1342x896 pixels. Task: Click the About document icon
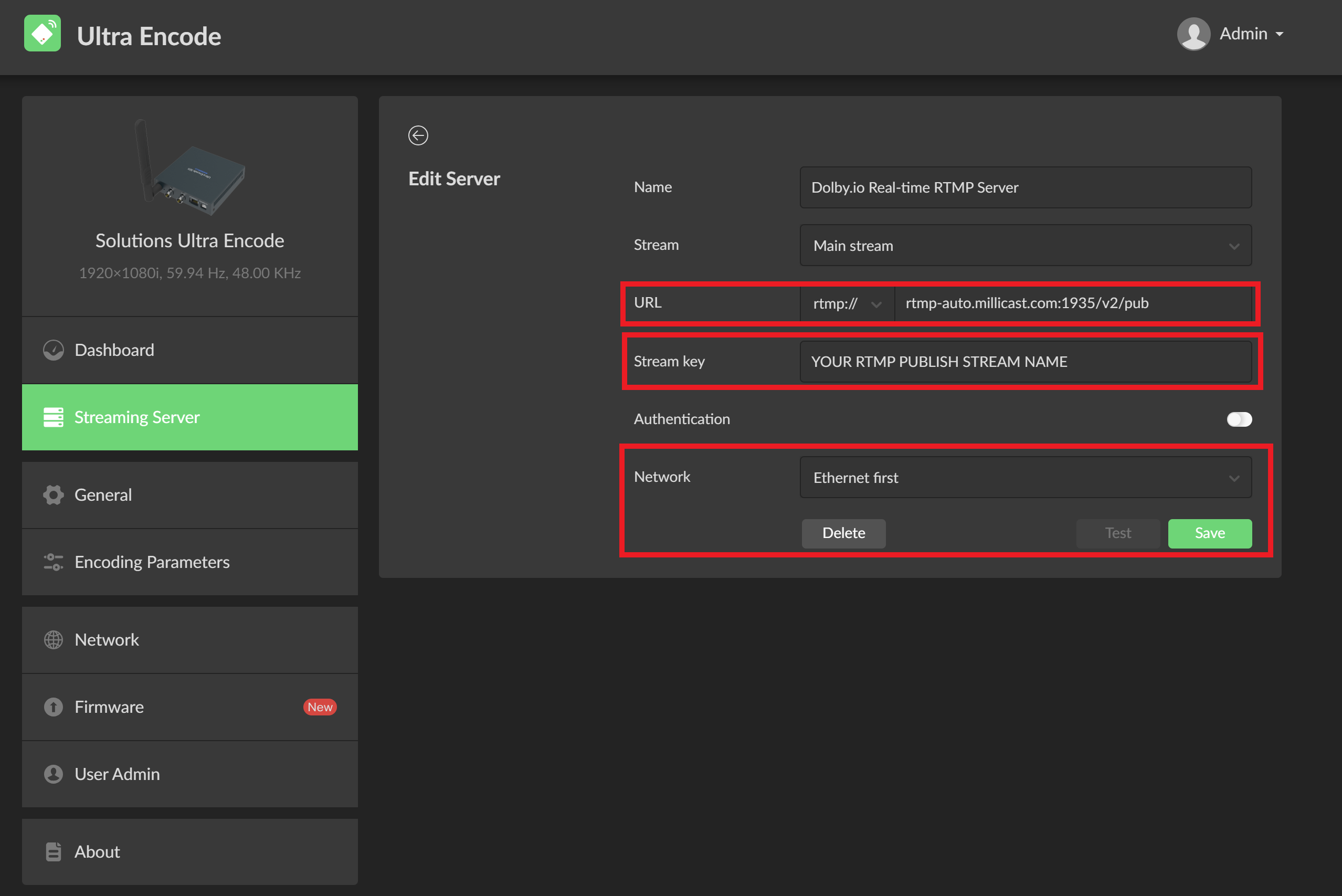(54, 851)
